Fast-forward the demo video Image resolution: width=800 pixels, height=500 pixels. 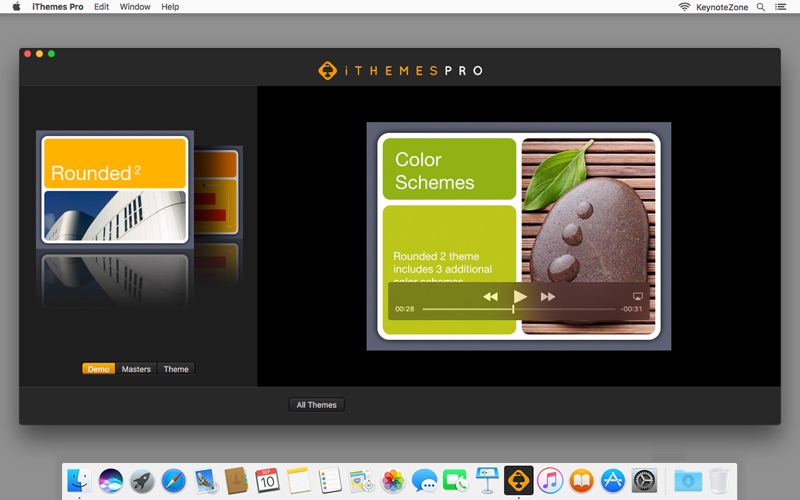pos(548,296)
